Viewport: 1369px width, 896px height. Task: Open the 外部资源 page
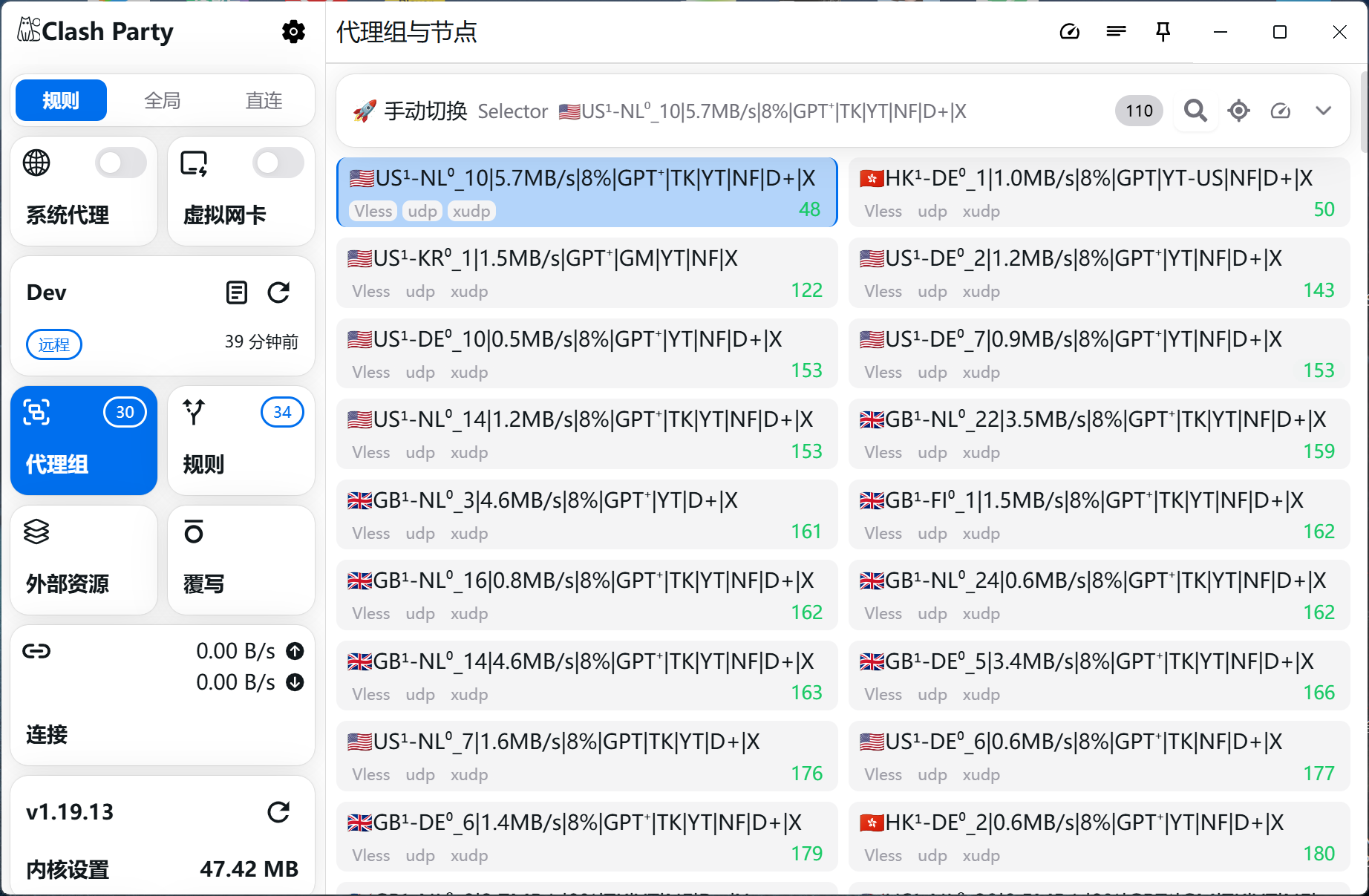(x=84, y=560)
